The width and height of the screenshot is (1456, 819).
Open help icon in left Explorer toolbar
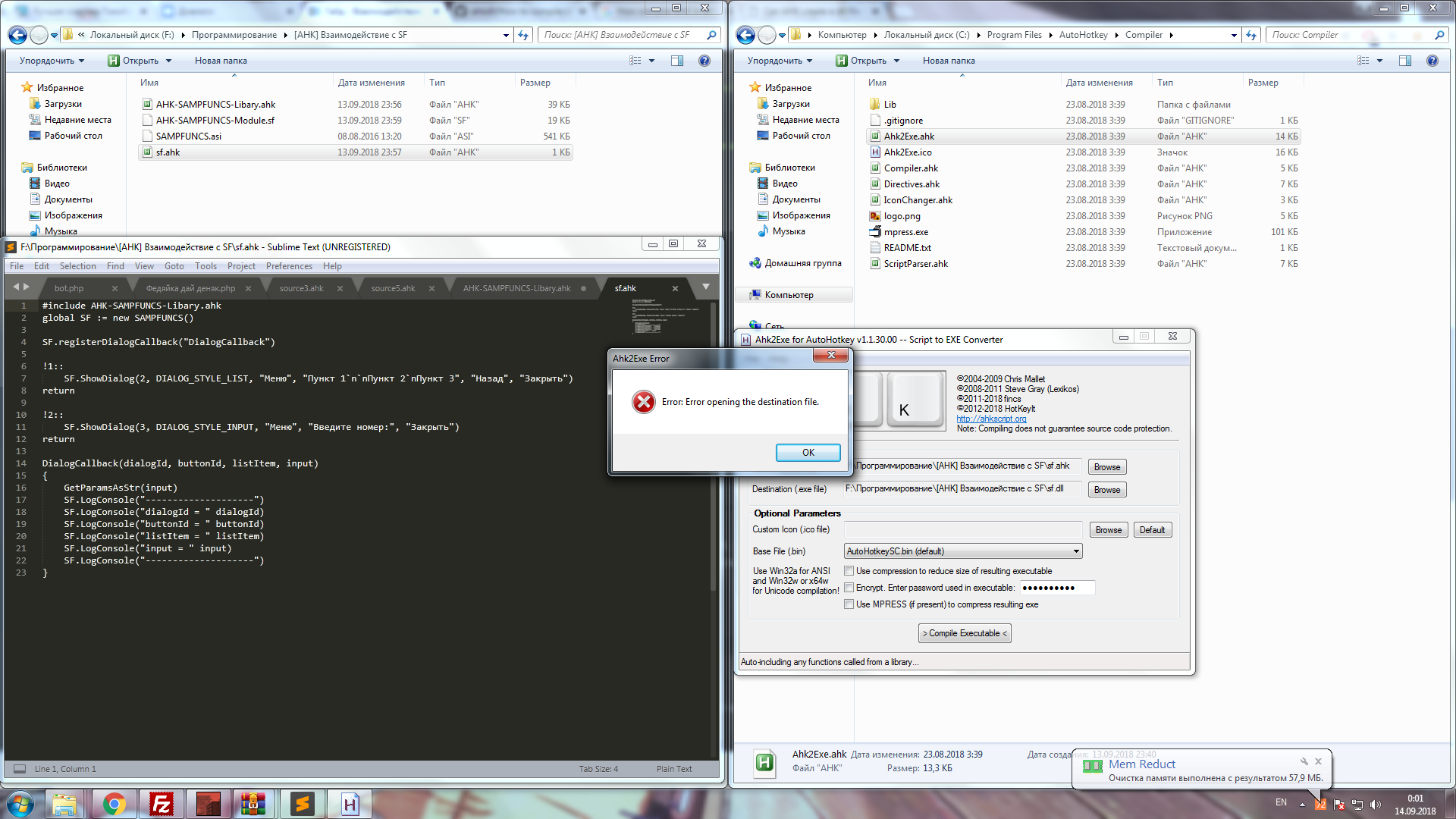point(704,61)
